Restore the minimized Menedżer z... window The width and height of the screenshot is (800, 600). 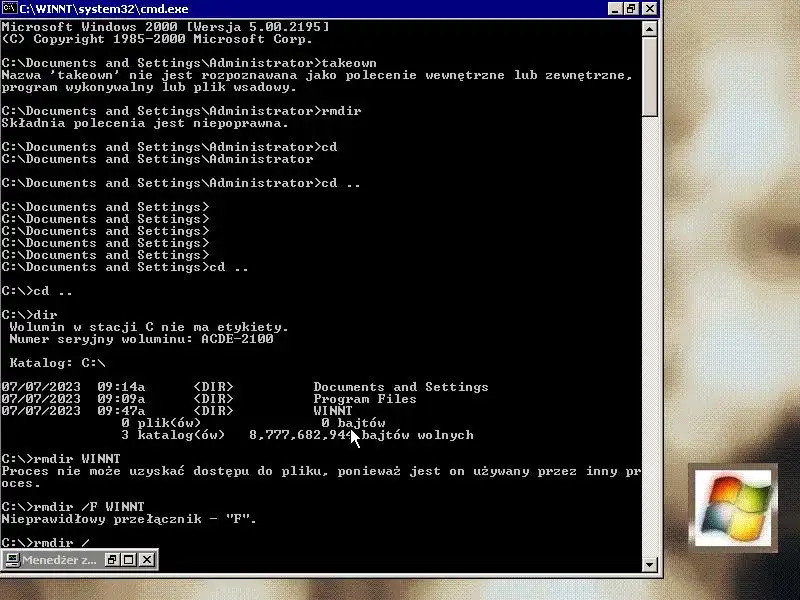(x=111, y=560)
